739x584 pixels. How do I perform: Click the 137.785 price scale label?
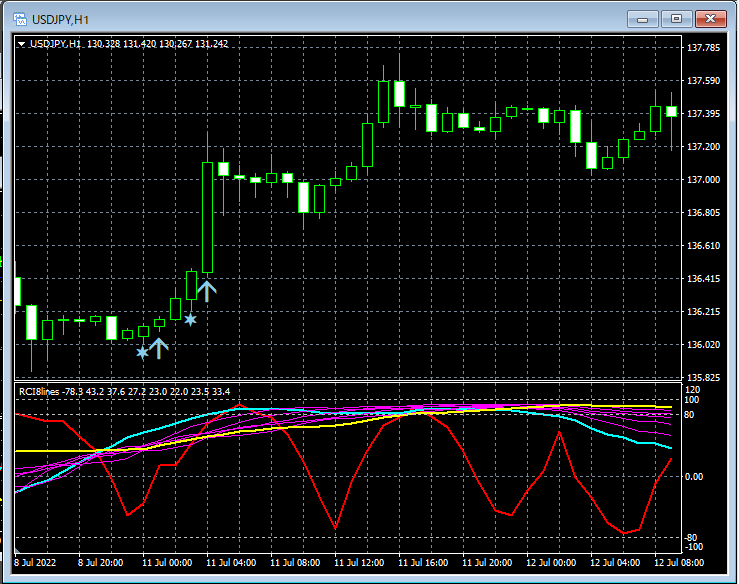coord(704,48)
